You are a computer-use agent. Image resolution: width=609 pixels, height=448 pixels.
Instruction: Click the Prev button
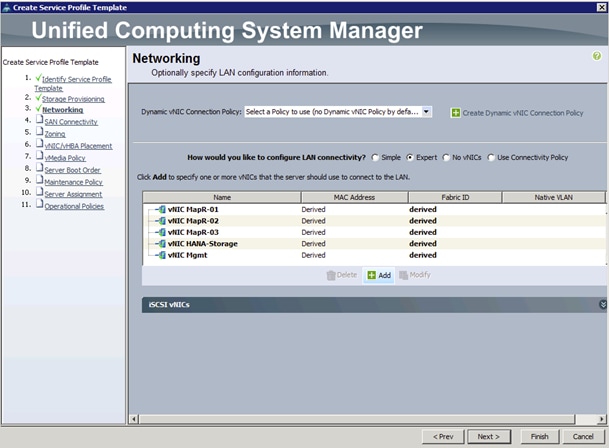pos(443,437)
